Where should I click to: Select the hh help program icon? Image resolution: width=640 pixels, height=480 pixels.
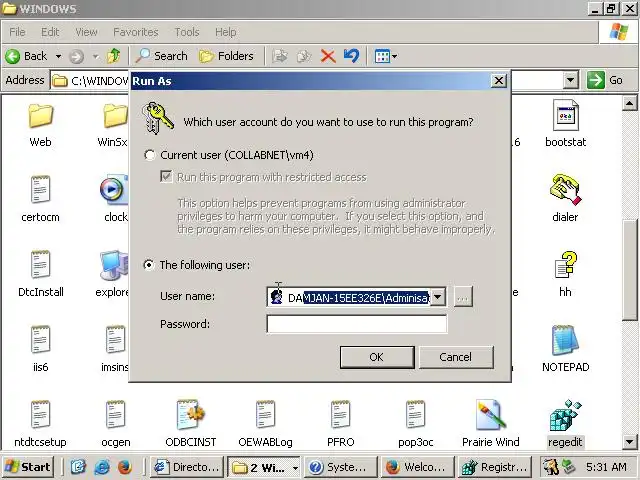click(x=565, y=265)
